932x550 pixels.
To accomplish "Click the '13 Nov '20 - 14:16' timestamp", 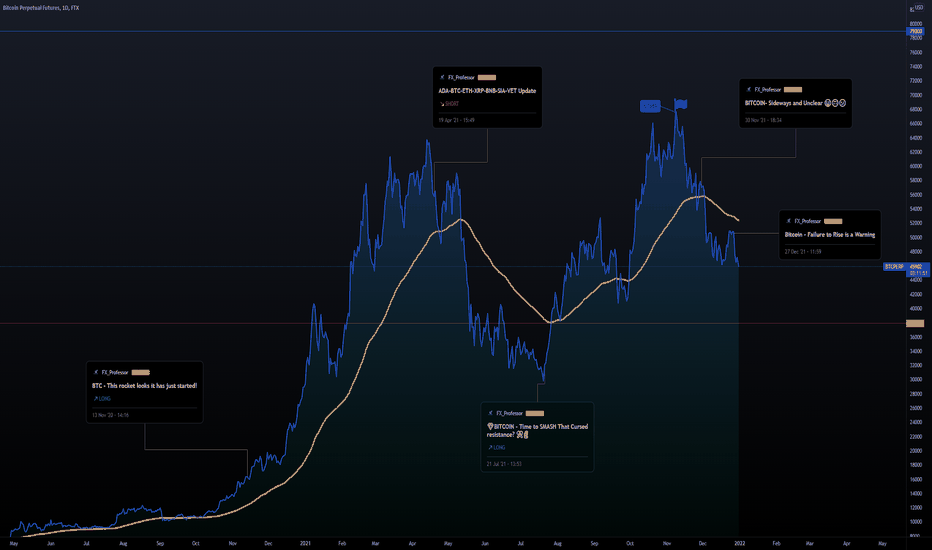I will 111,415.
